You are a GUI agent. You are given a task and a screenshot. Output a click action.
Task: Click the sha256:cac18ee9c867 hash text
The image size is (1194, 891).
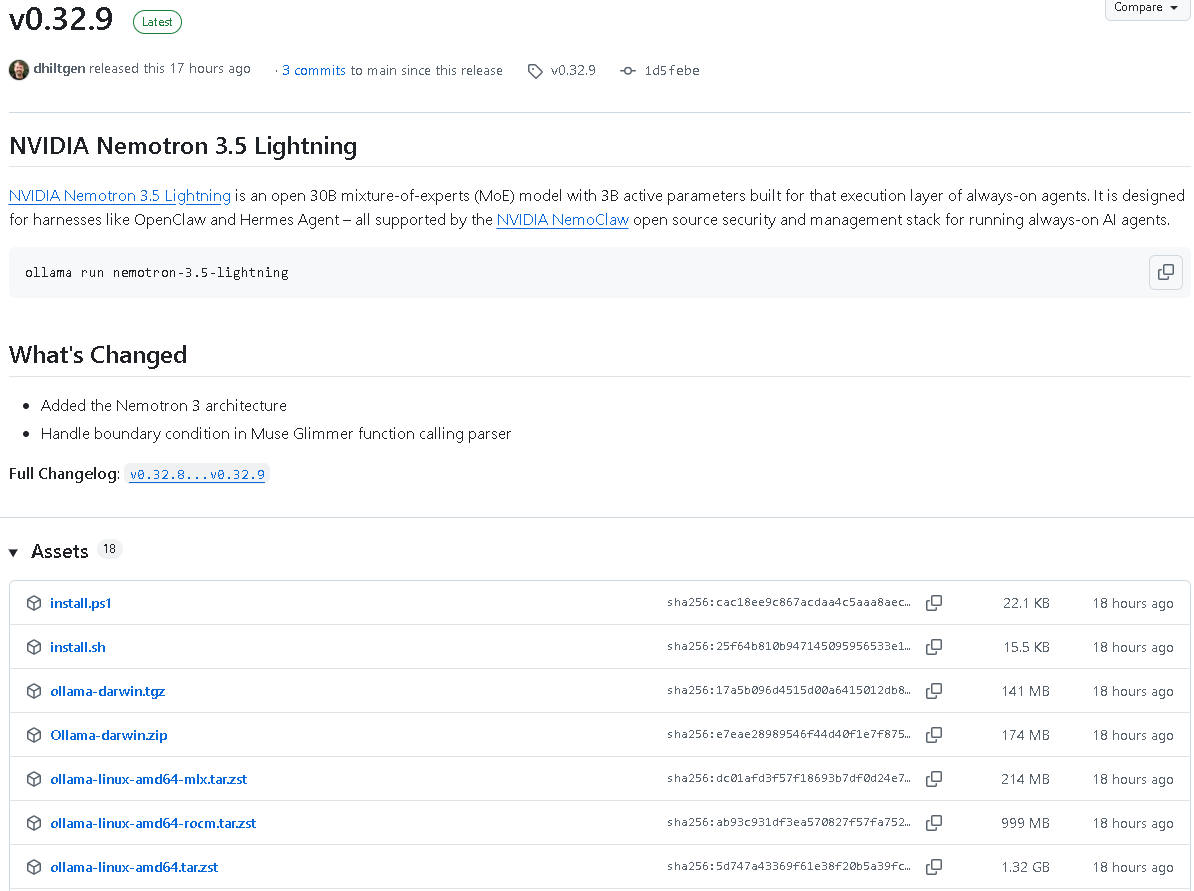(789, 602)
